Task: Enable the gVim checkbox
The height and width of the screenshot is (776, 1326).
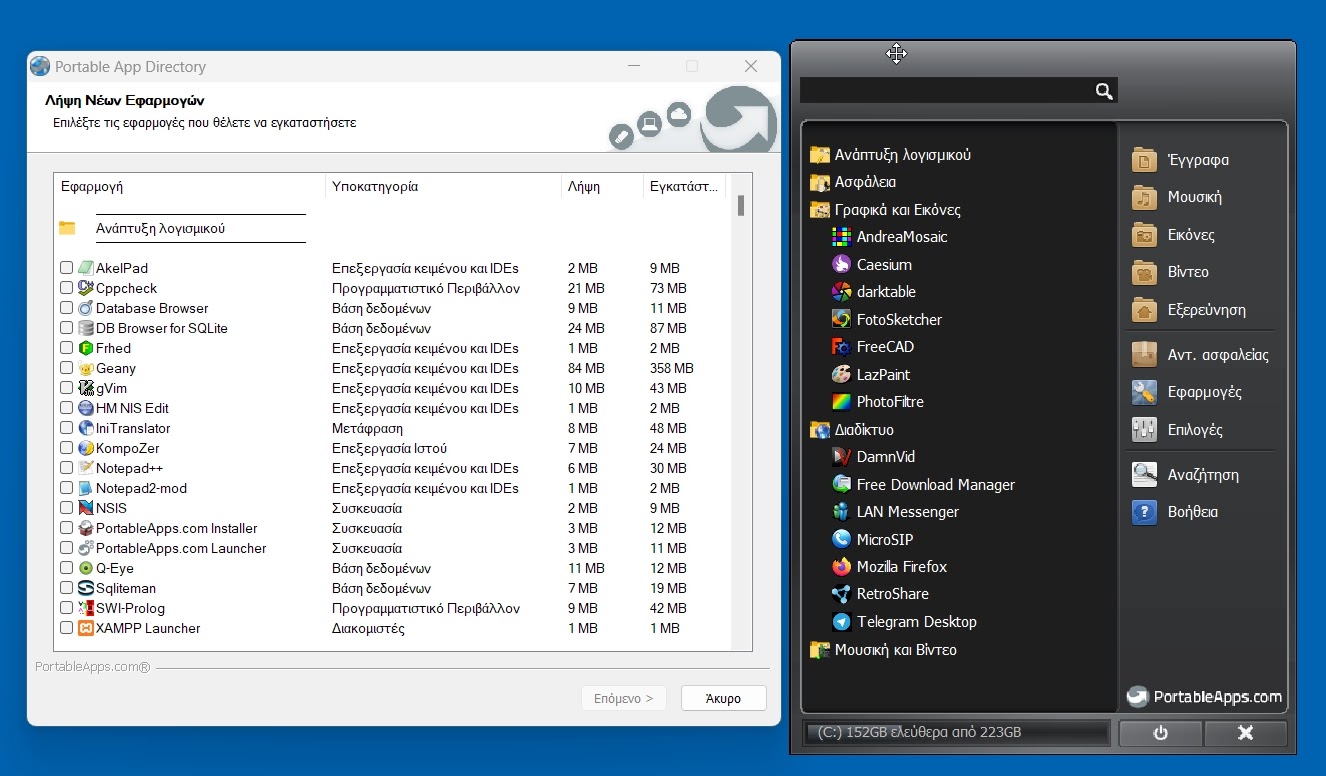Action: pyautogui.click(x=66, y=388)
